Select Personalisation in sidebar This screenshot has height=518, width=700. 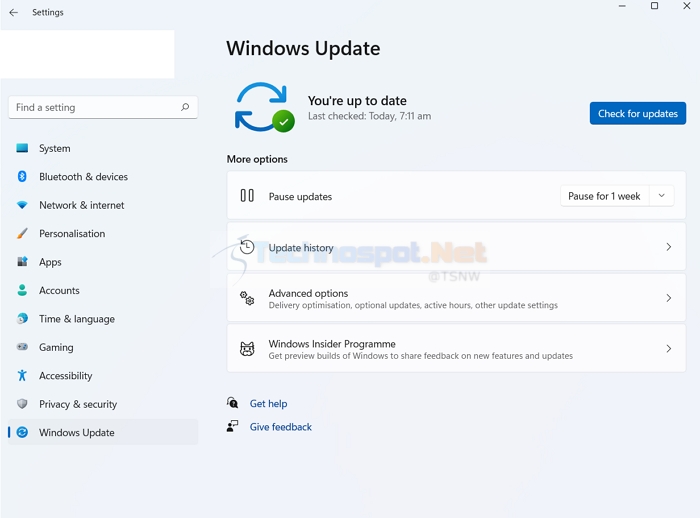pyautogui.click(x=103, y=234)
